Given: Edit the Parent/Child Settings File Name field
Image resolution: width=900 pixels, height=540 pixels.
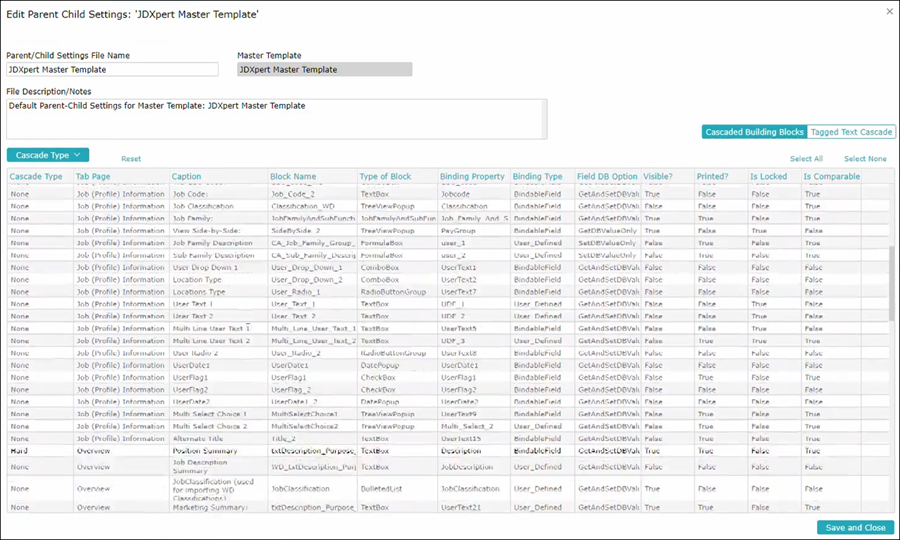Looking at the screenshot, I should [x=112, y=69].
